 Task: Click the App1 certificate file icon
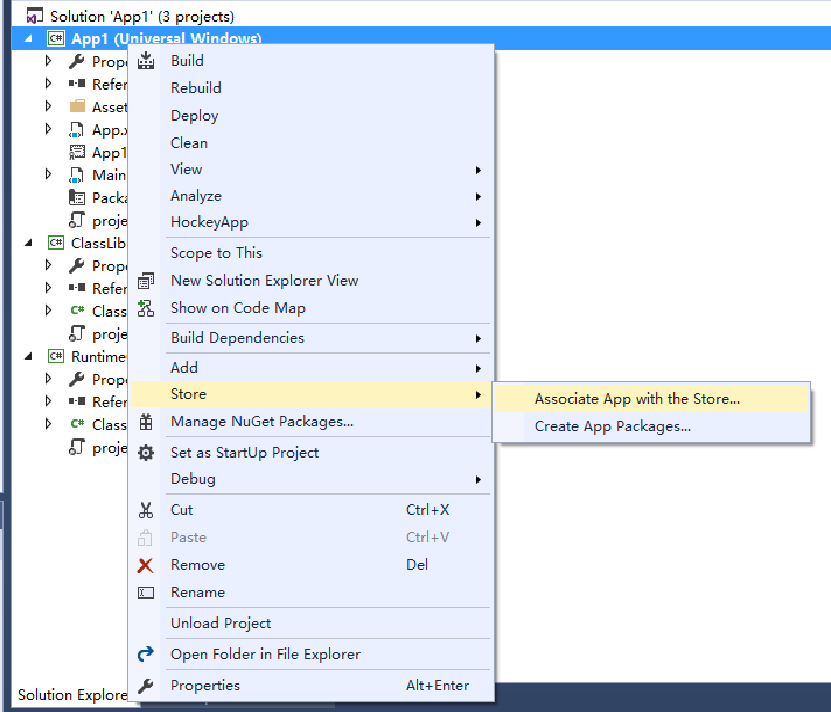77,153
